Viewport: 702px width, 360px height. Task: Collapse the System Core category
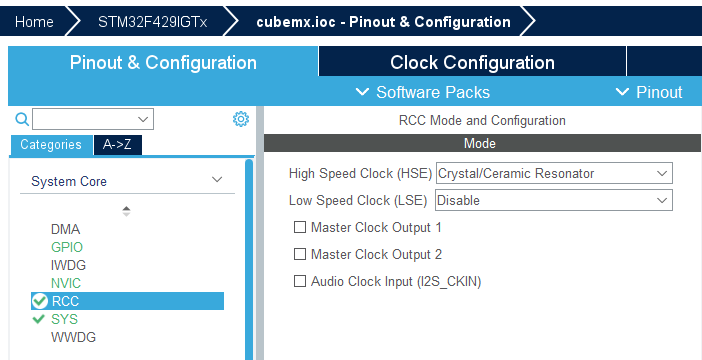click(x=127, y=181)
